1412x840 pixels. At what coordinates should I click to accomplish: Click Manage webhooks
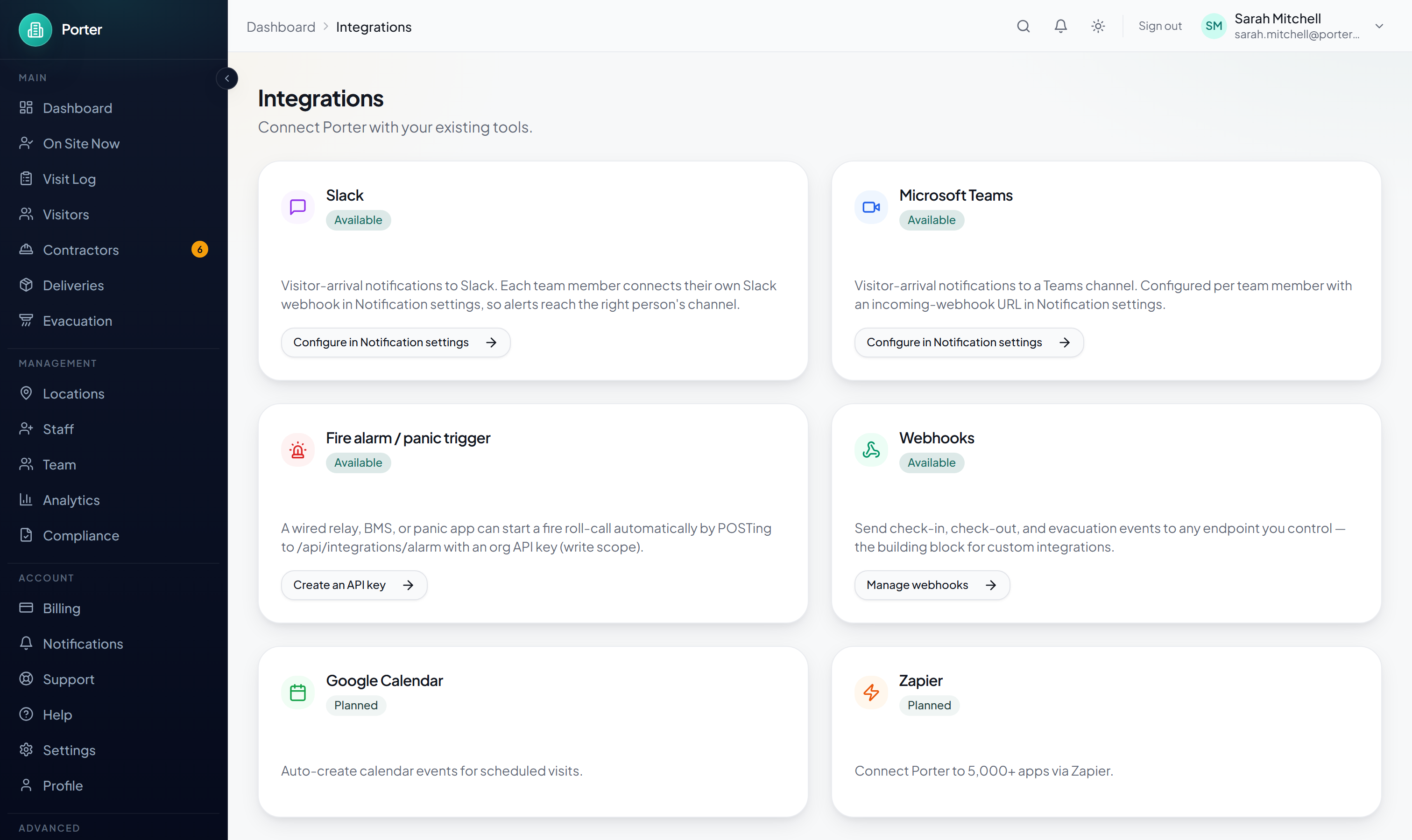932,585
